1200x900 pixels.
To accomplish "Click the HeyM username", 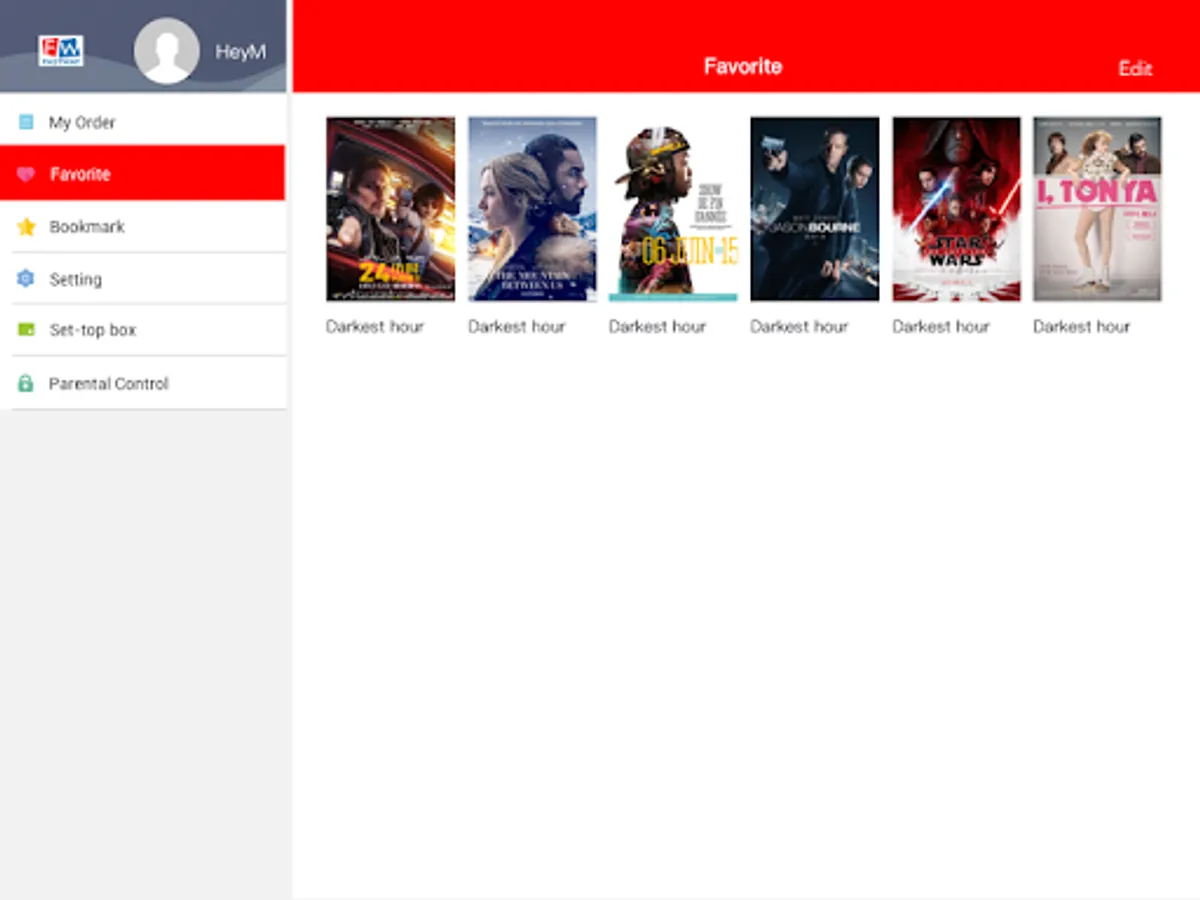I will pyautogui.click(x=241, y=52).
